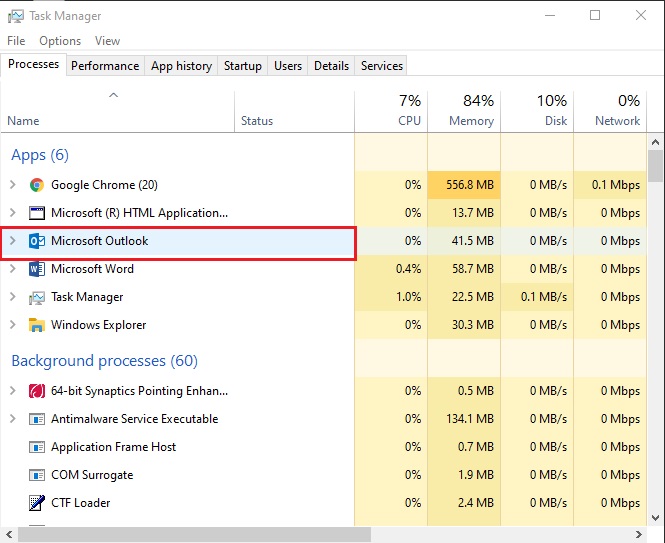
Task: Minimize the Task Manager window
Action: tap(550, 16)
